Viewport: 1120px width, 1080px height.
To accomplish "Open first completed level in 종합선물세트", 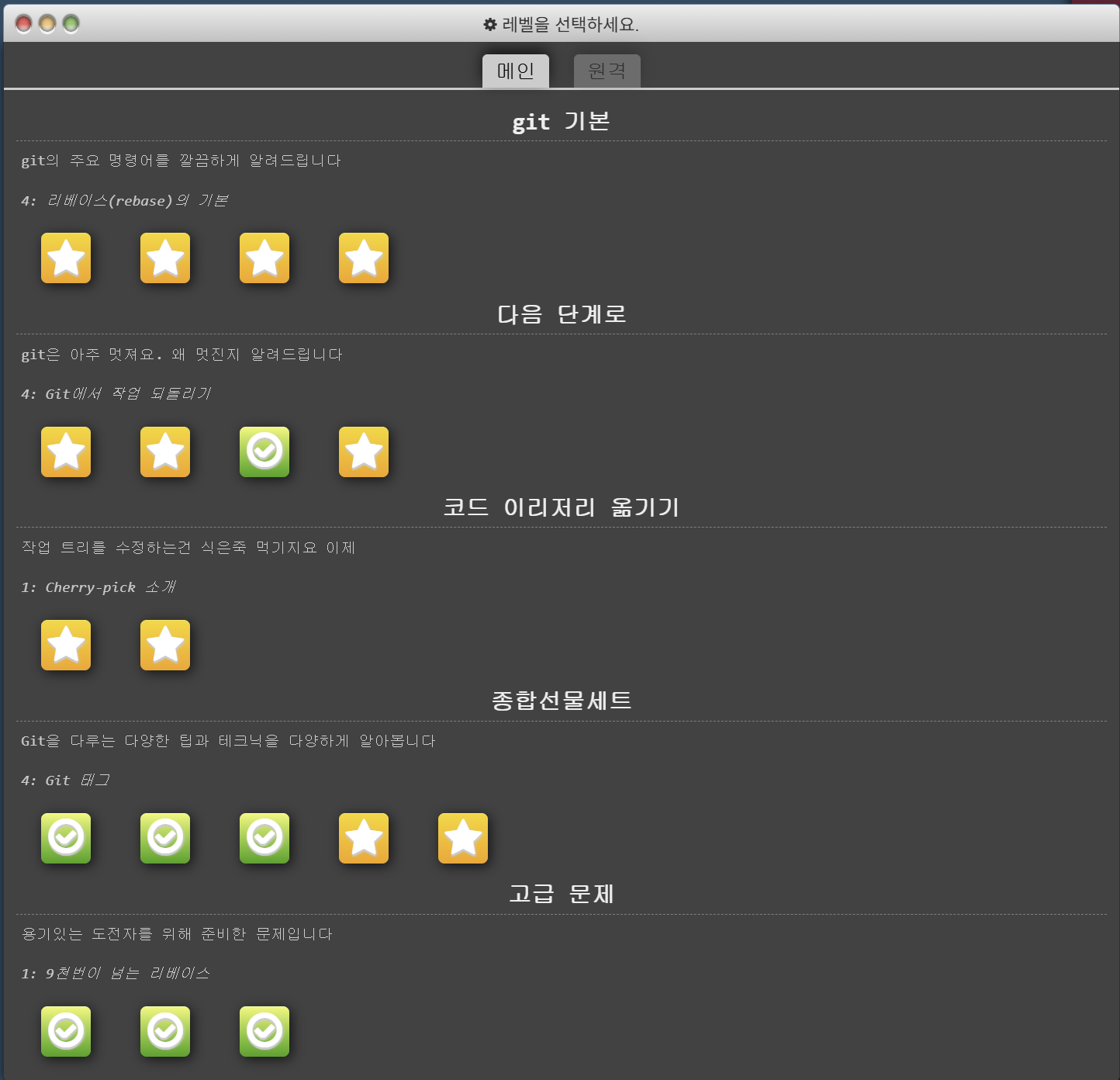I will [66, 838].
